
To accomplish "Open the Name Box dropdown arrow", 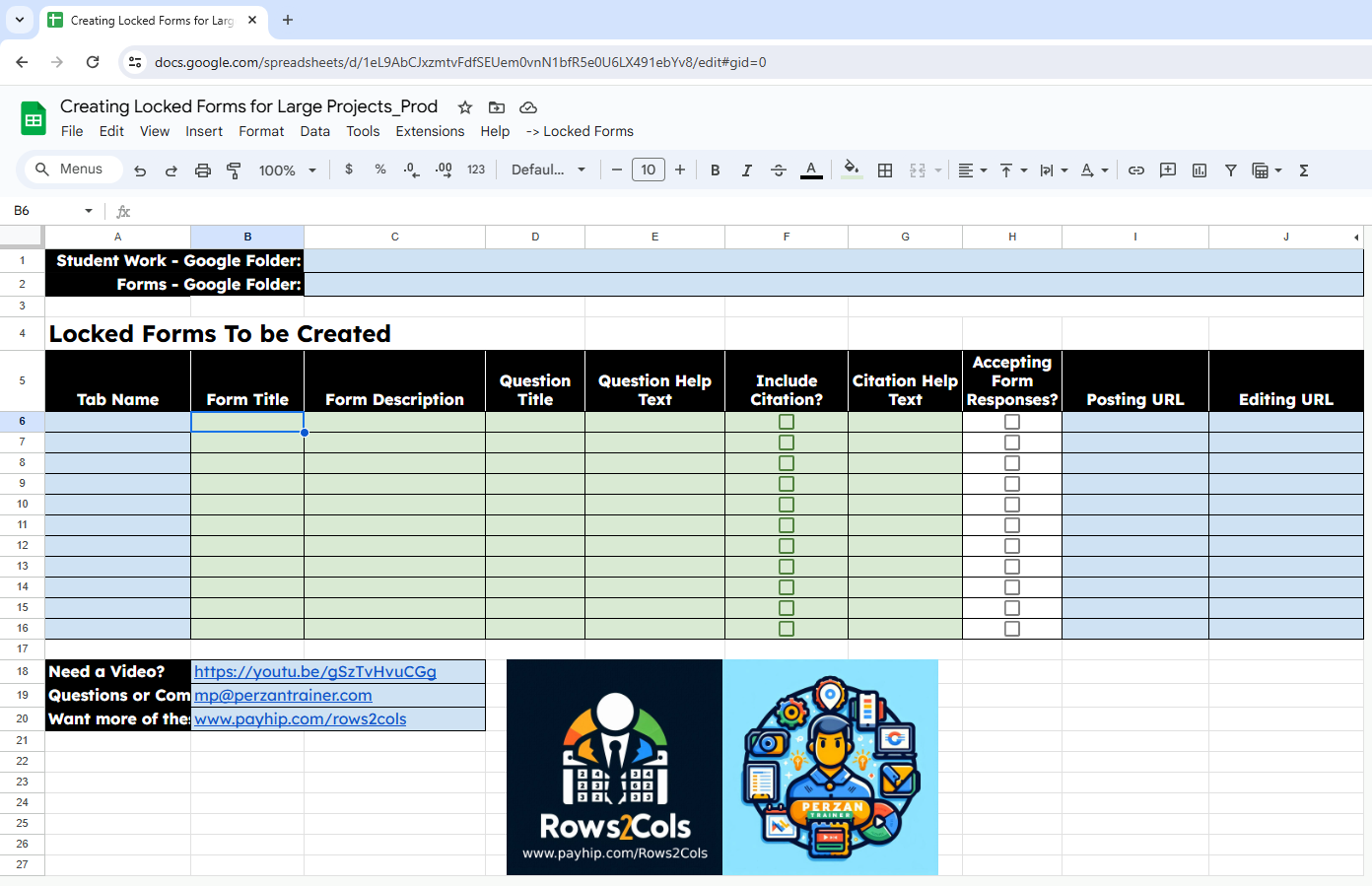I will pyautogui.click(x=89, y=211).
